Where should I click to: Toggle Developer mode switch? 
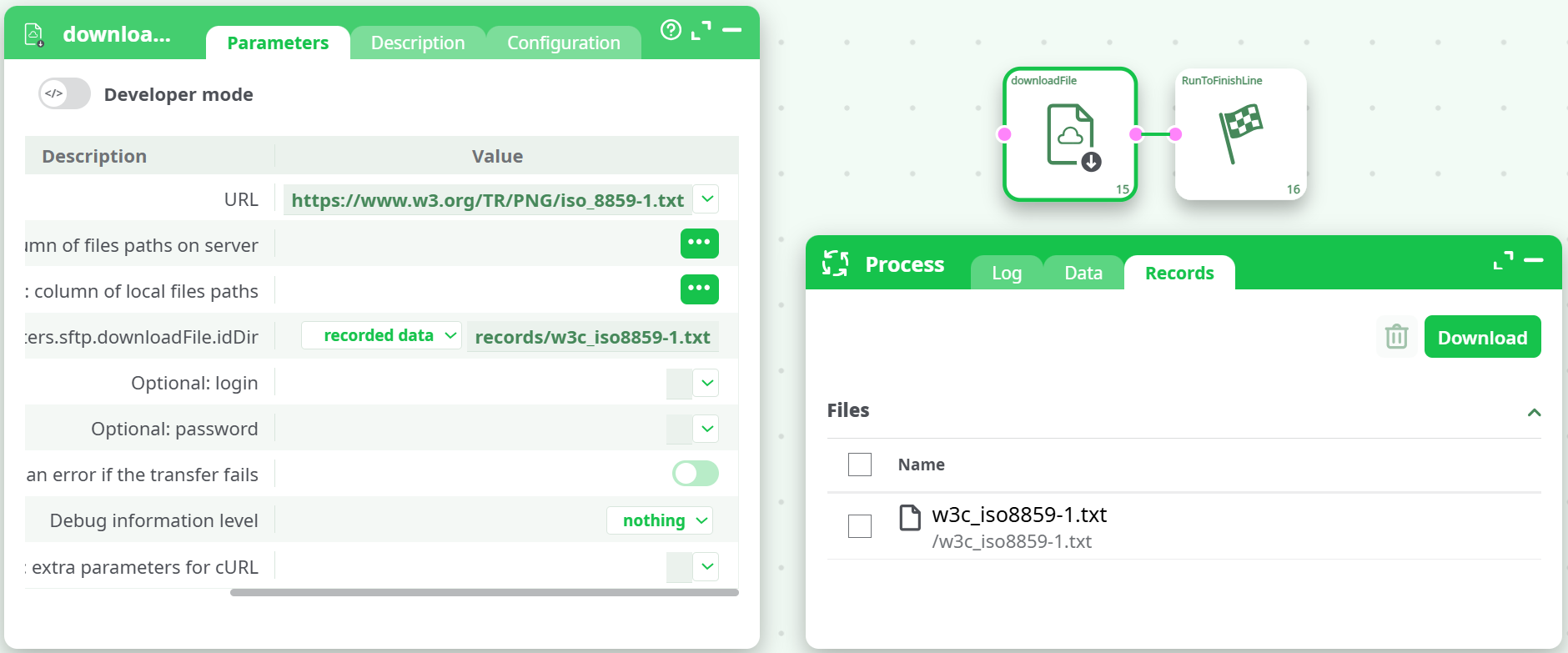click(x=64, y=93)
